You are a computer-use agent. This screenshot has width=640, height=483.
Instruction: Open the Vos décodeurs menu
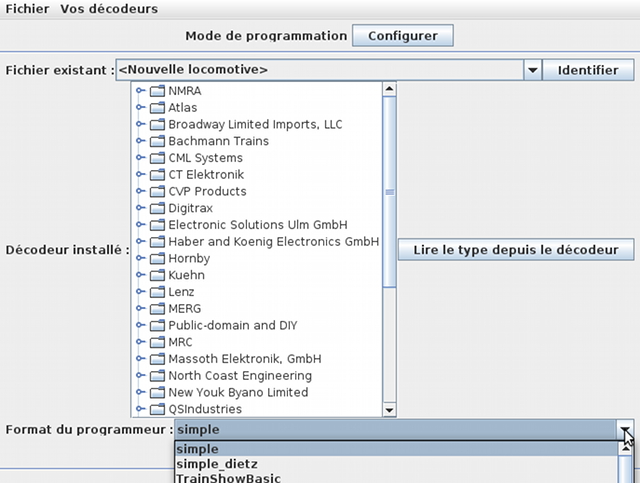(109, 9)
